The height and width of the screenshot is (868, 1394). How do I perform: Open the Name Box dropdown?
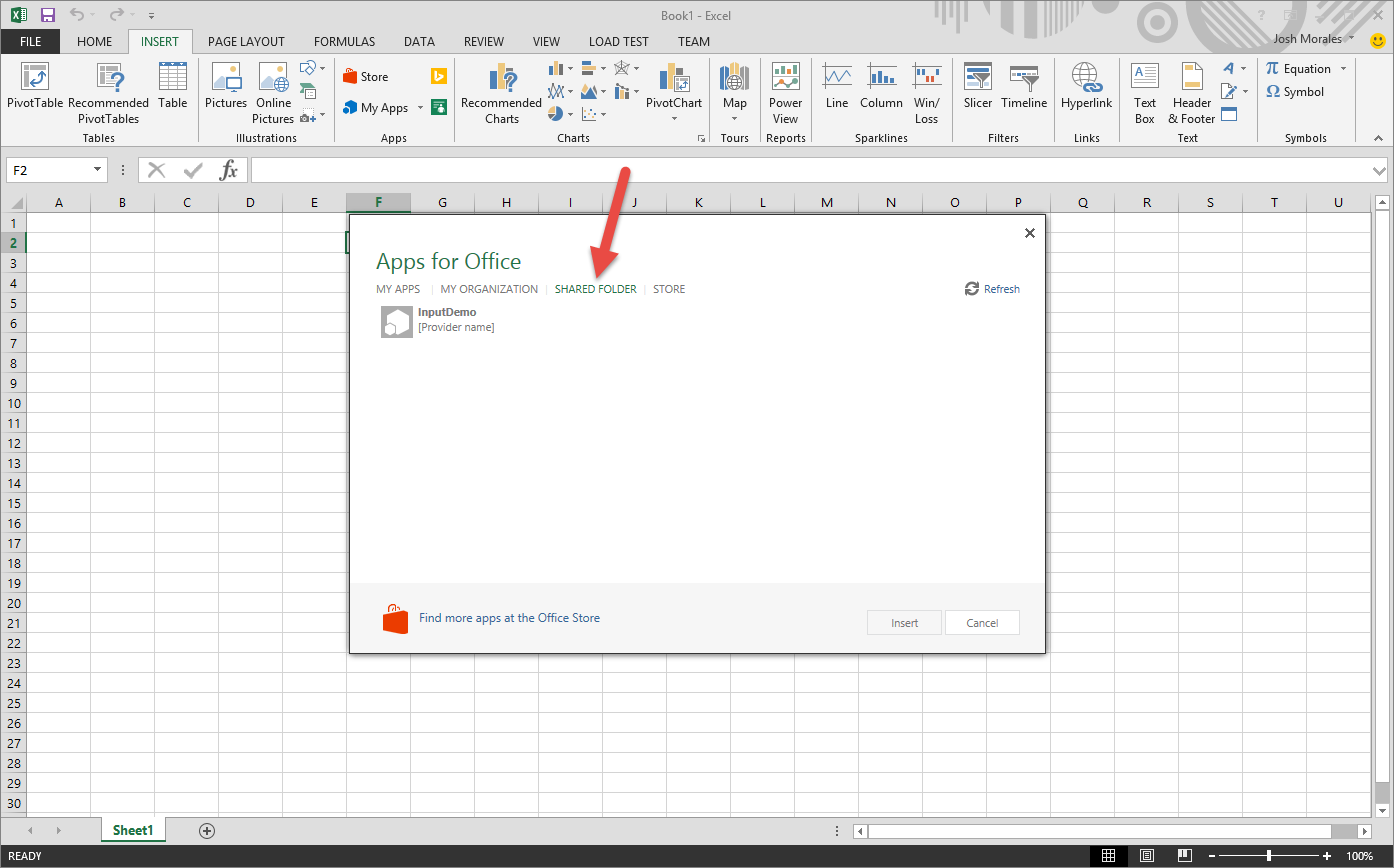point(96,169)
